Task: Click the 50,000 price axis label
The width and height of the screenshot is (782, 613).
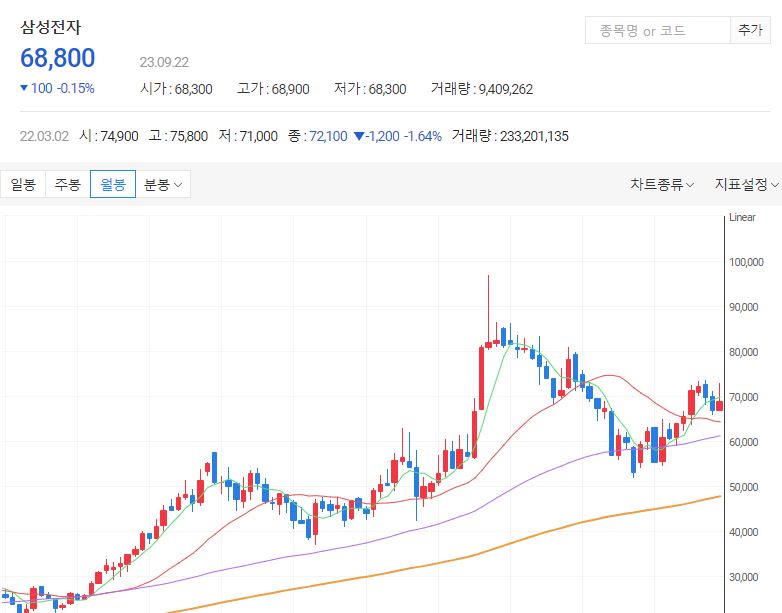Action: point(744,487)
